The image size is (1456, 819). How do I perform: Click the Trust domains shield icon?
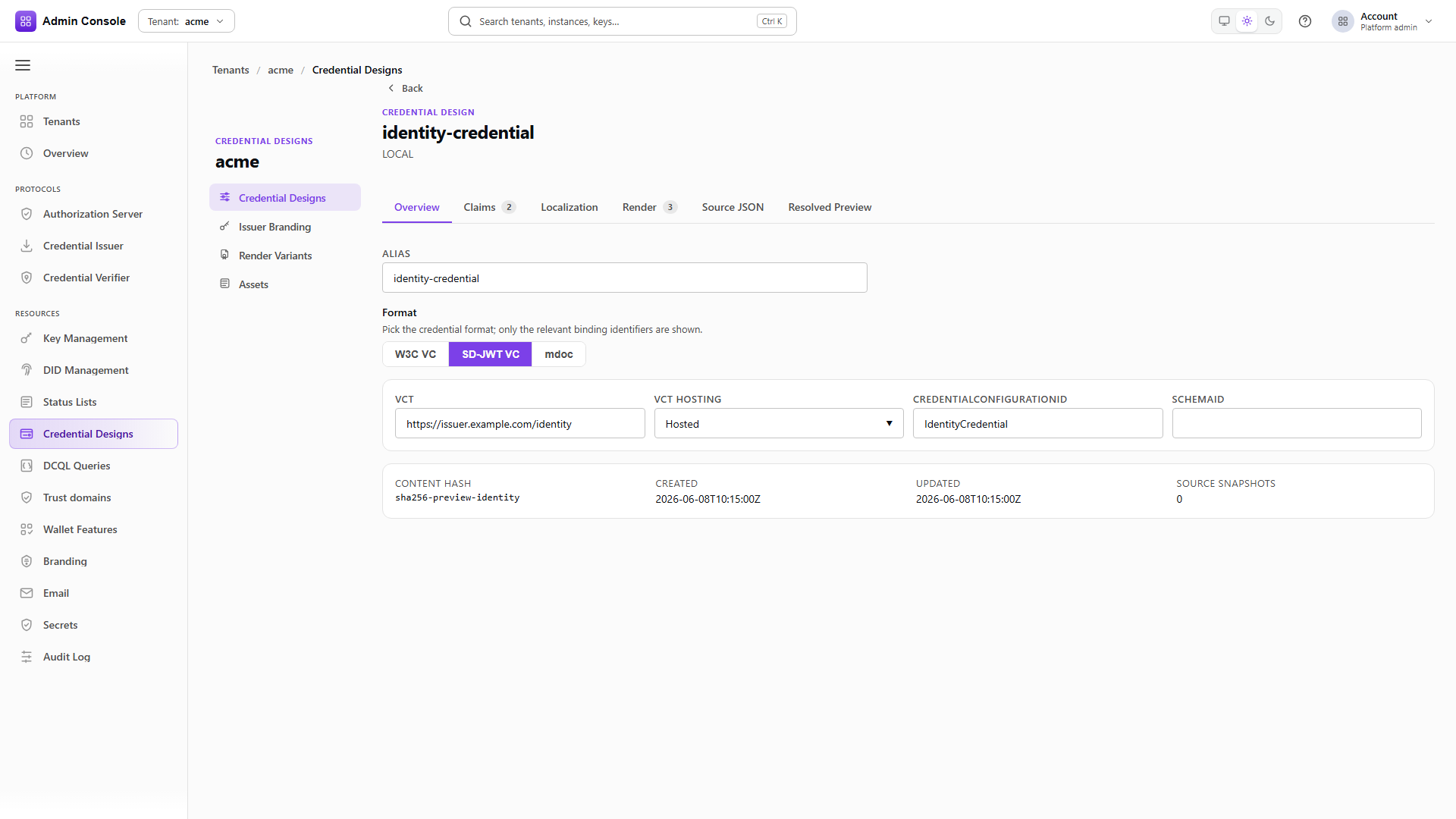coord(27,497)
